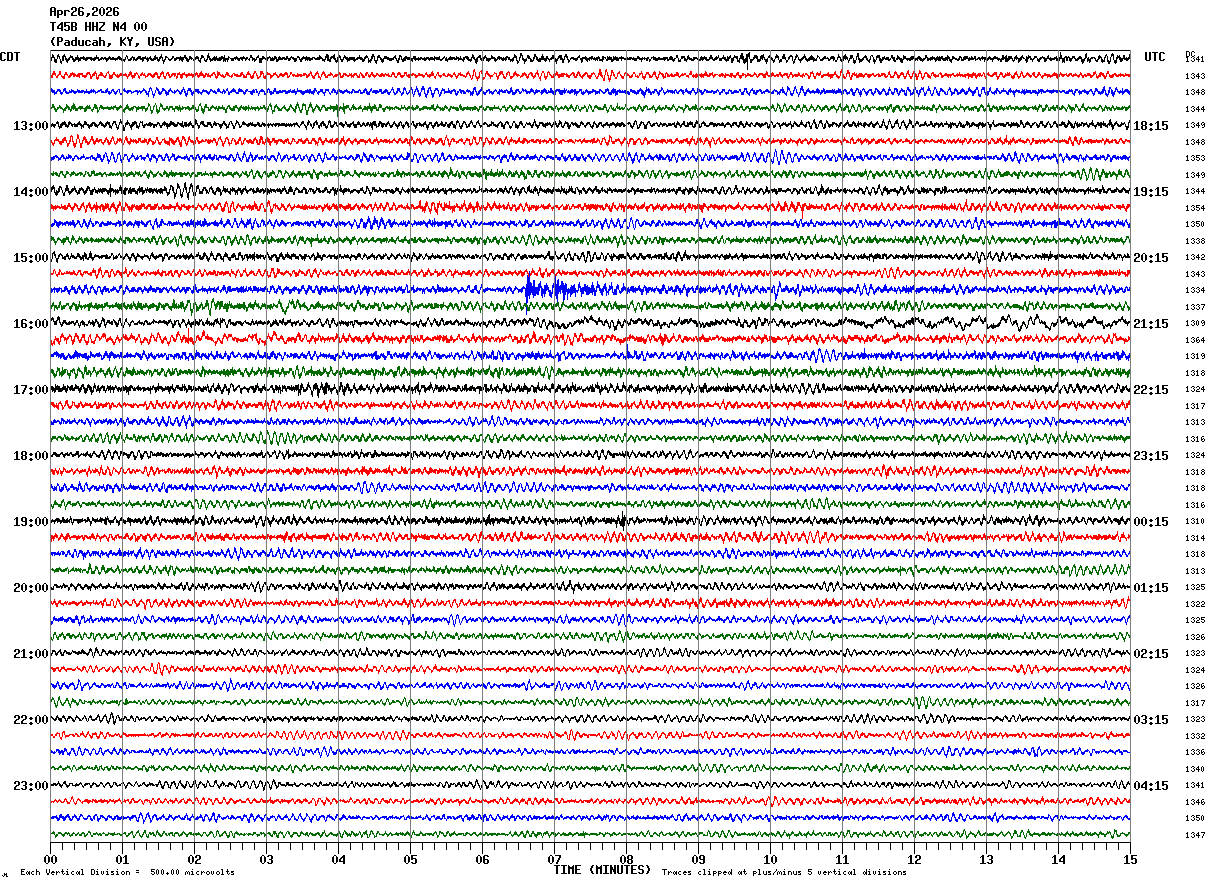Click DC offset value 1364

[1195, 340]
